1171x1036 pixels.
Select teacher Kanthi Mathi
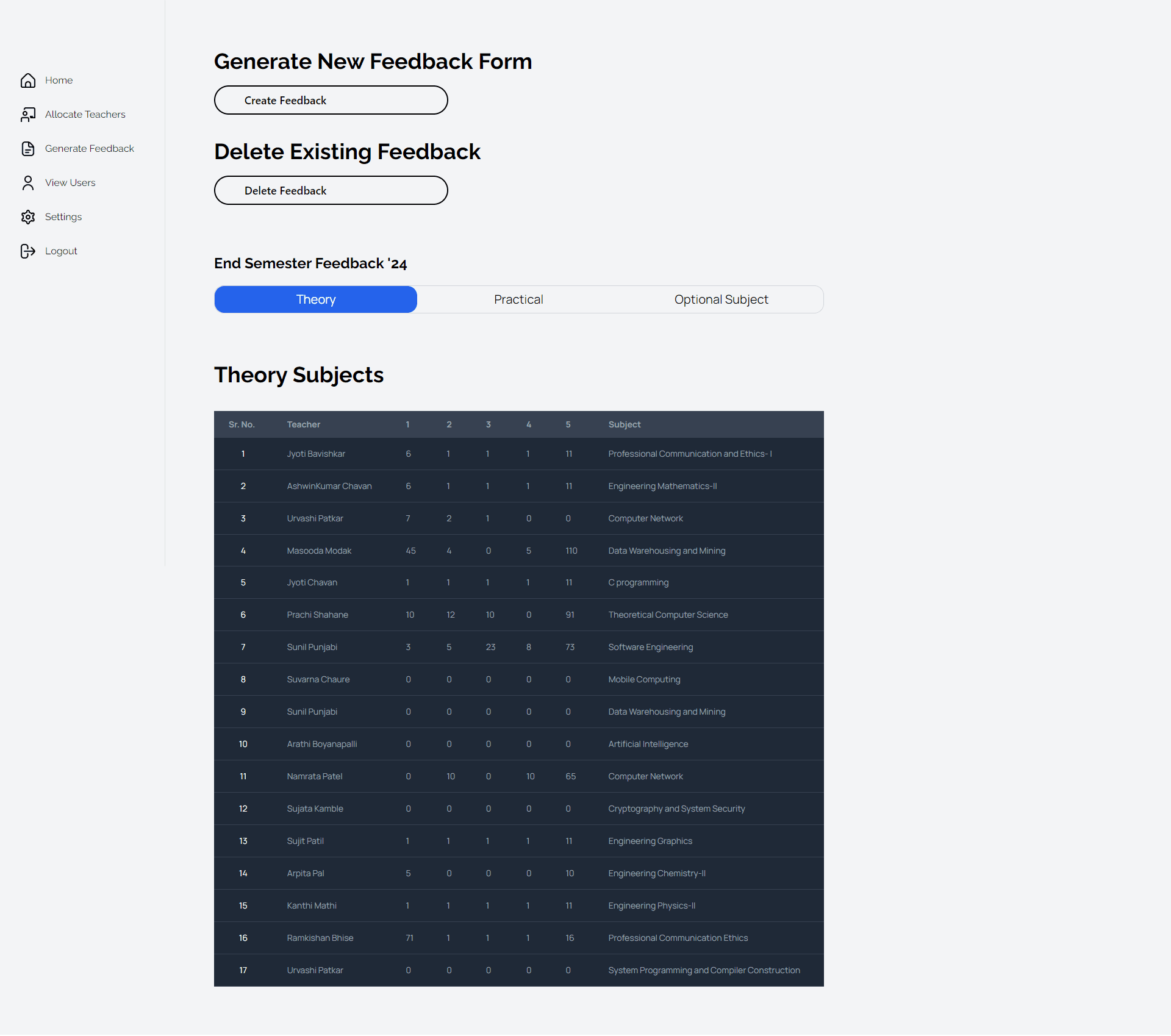(311, 906)
